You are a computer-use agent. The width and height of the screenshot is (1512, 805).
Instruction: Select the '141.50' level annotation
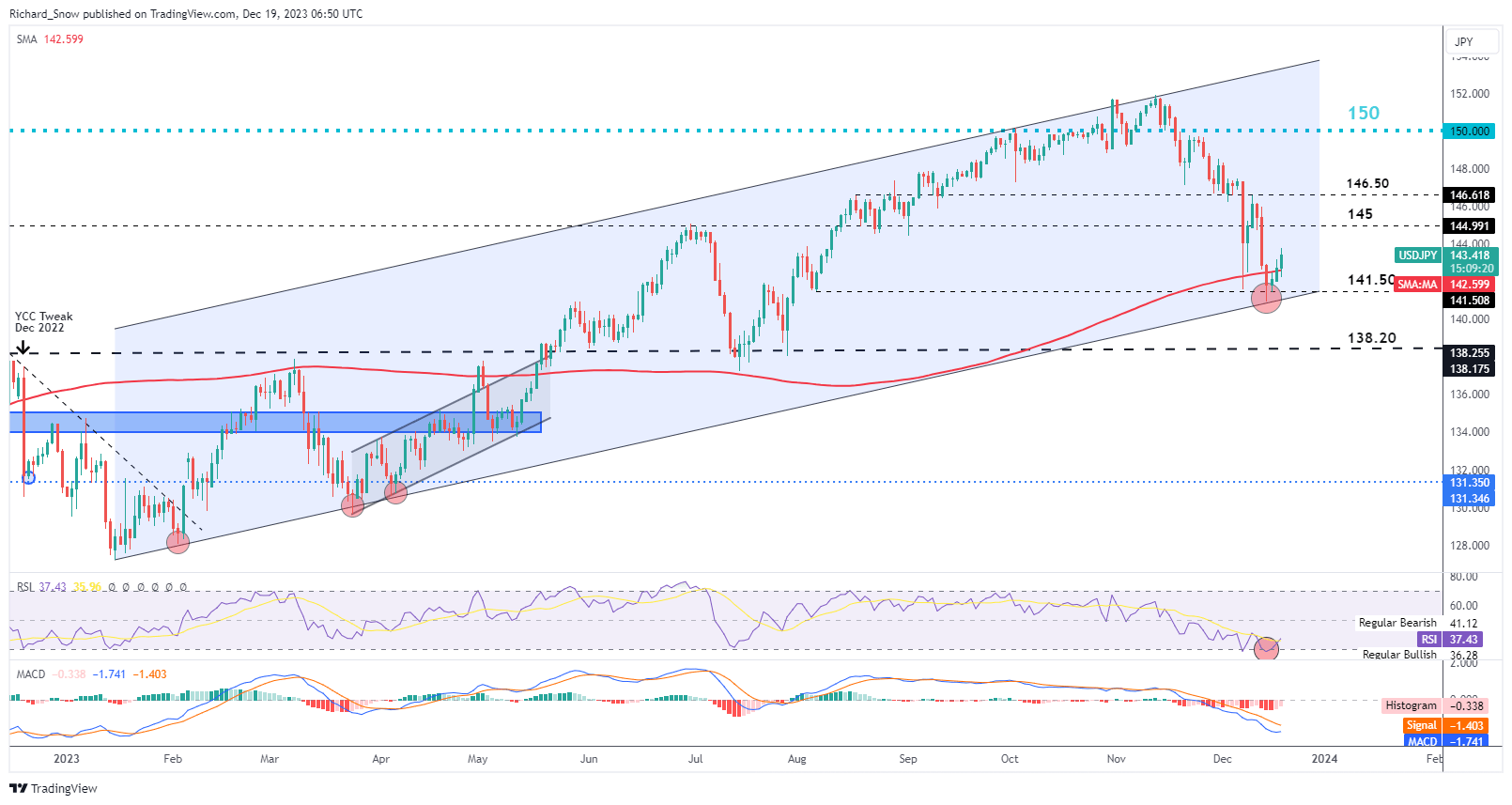click(x=1371, y=280)
